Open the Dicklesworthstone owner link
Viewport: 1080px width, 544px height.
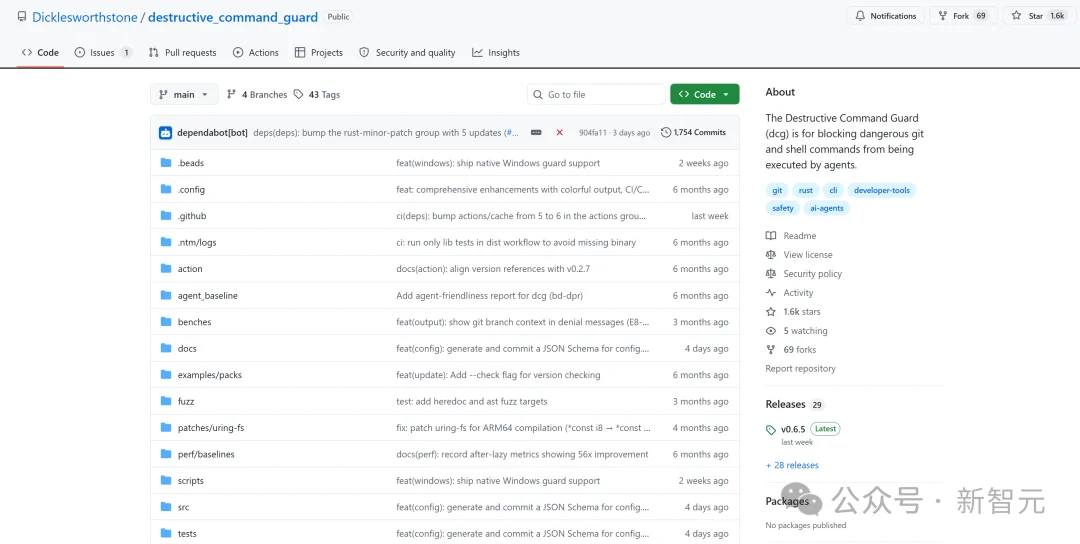pos(85,17)
